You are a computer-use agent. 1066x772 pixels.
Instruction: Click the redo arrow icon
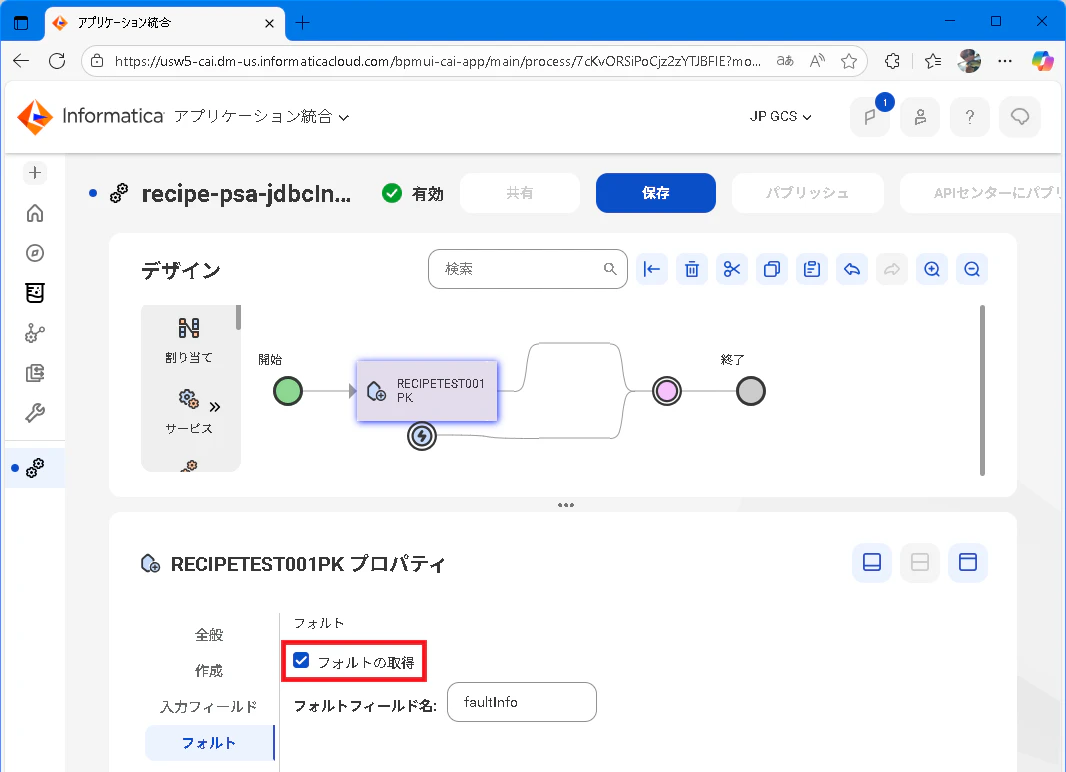click(892, 269)
